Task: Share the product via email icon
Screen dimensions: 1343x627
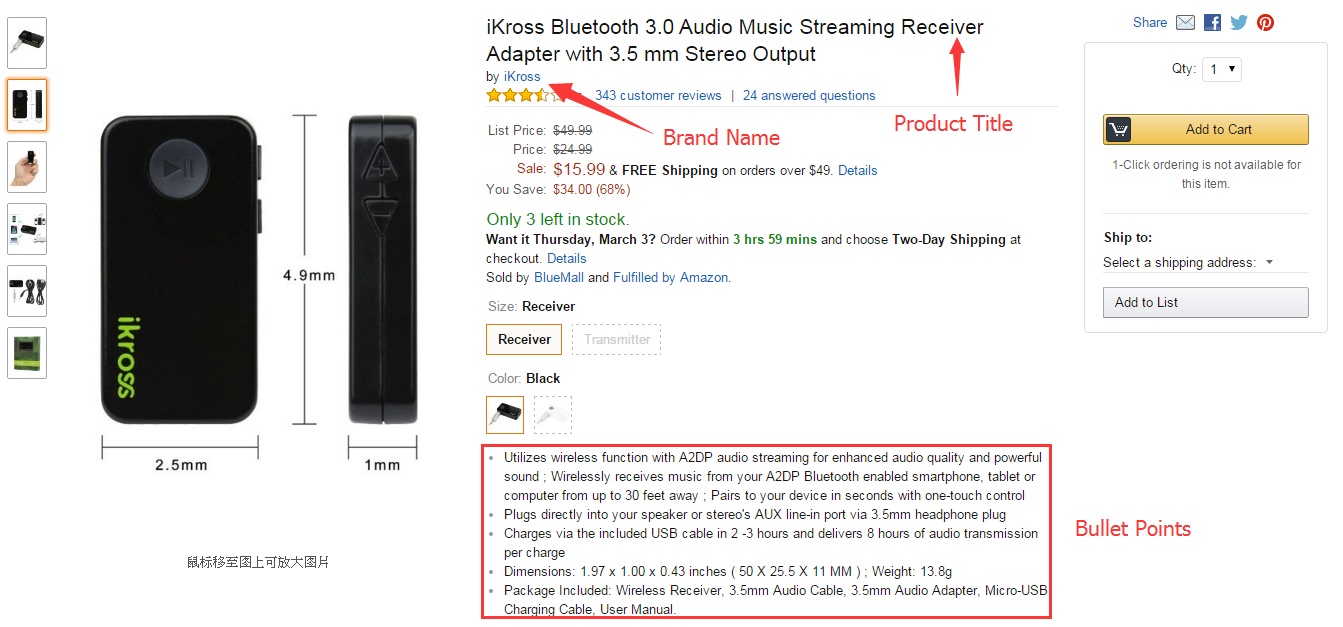Action: point(1185,22)
